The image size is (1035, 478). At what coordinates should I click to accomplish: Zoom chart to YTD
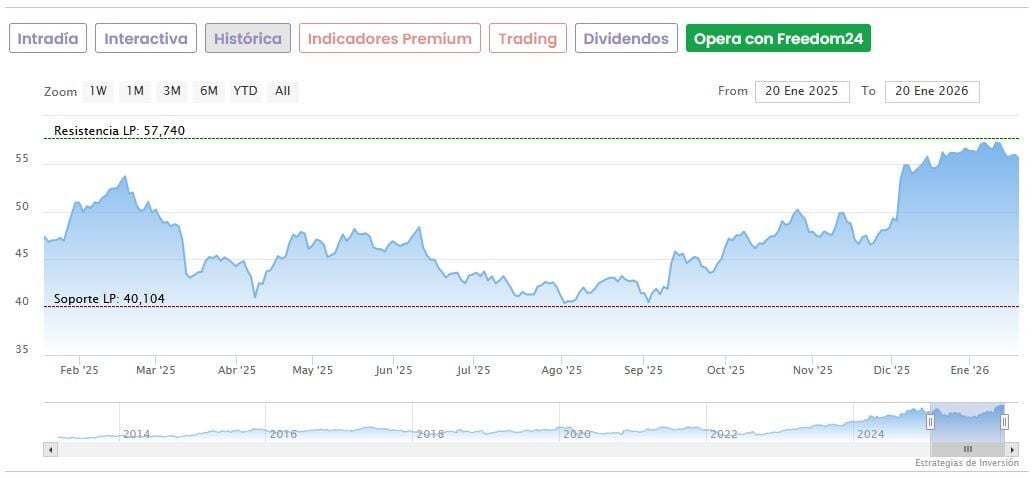pyautogui.click(x=245, y=91)
